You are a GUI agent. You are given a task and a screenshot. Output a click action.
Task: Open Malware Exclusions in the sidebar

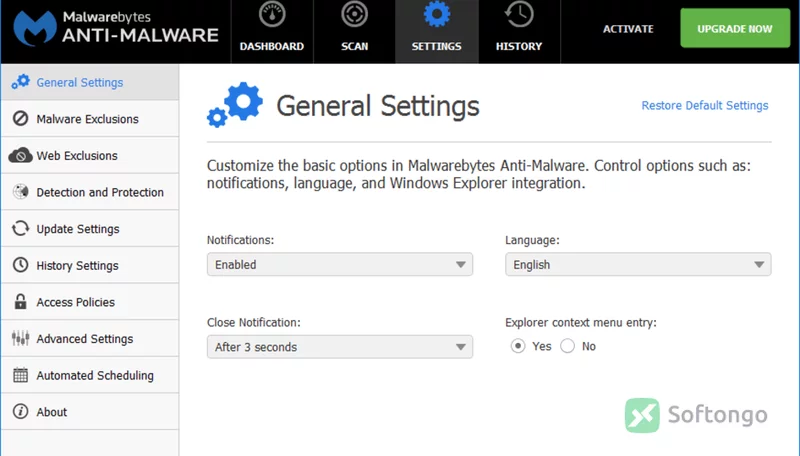[x=90, y=119]
